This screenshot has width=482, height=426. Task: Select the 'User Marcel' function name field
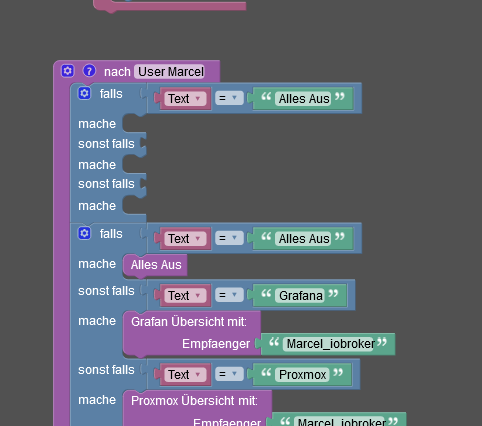170,72
